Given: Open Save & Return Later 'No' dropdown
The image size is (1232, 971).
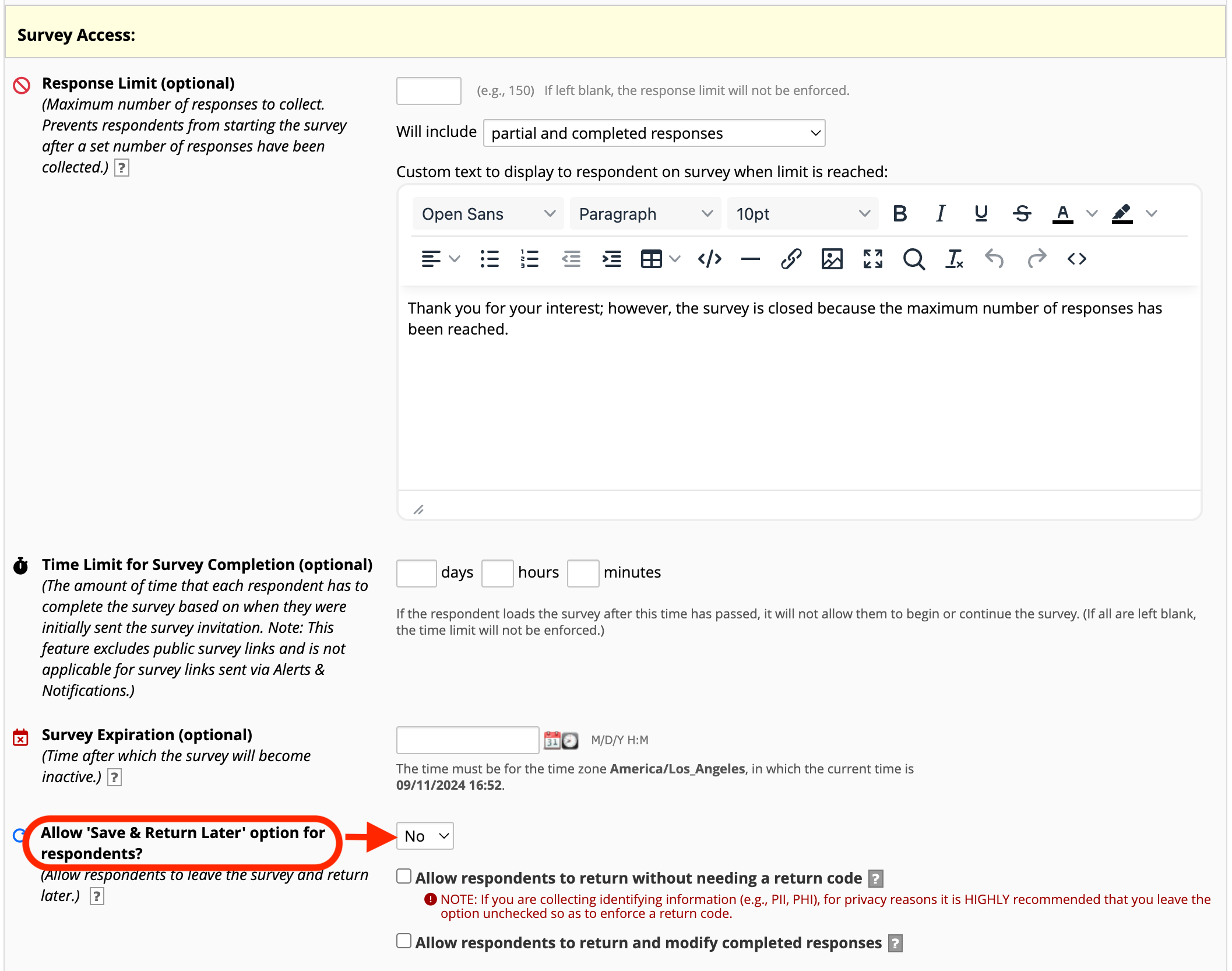Looking at the screenshot, I should (425, 836).
